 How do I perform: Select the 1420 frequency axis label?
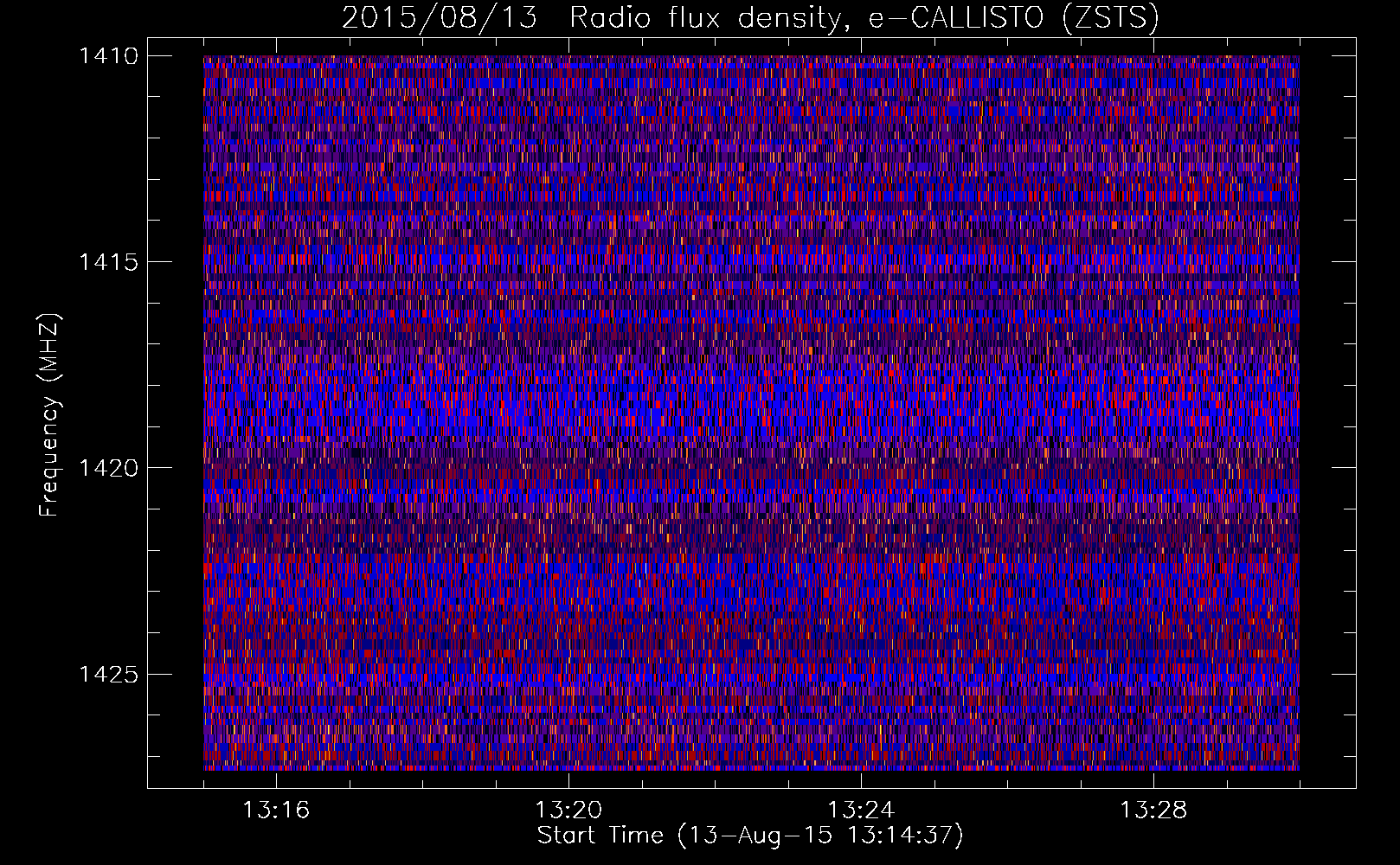[108, 468]
